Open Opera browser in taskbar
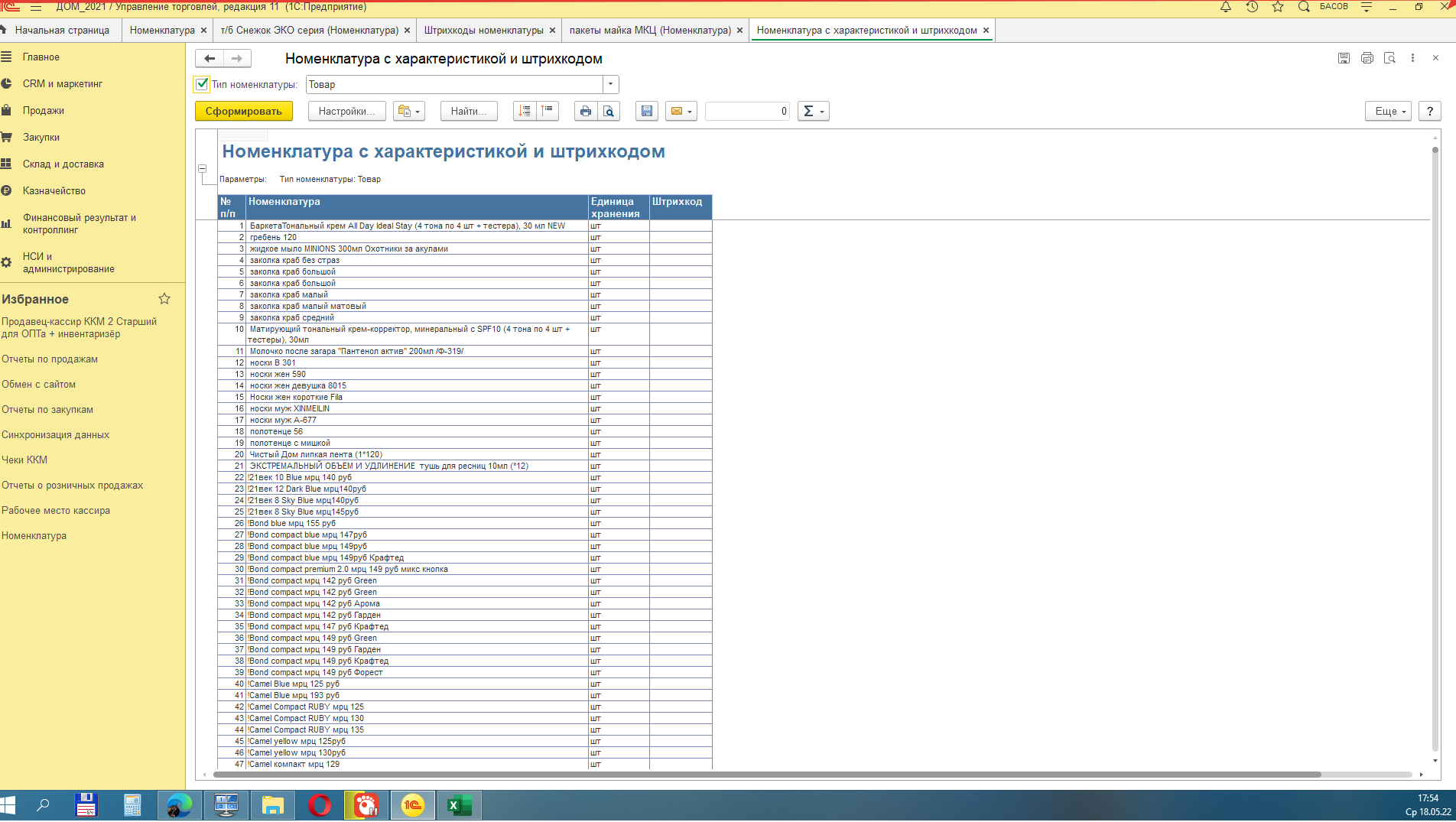 (320, 805)
